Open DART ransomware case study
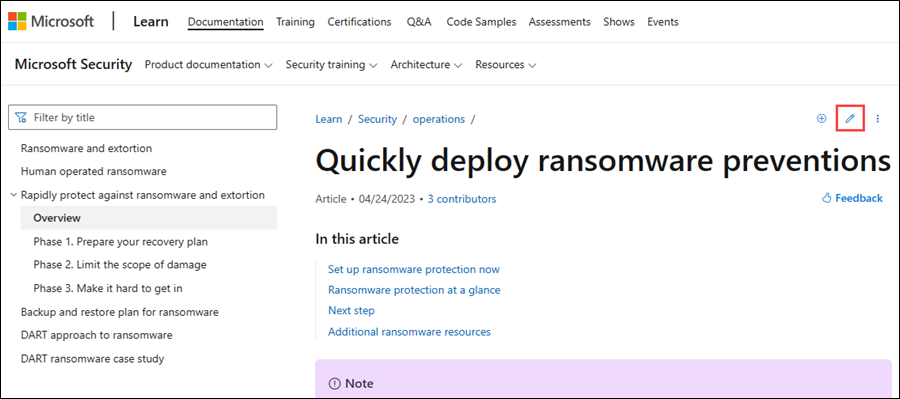The image size is (900, 399). 92,359
